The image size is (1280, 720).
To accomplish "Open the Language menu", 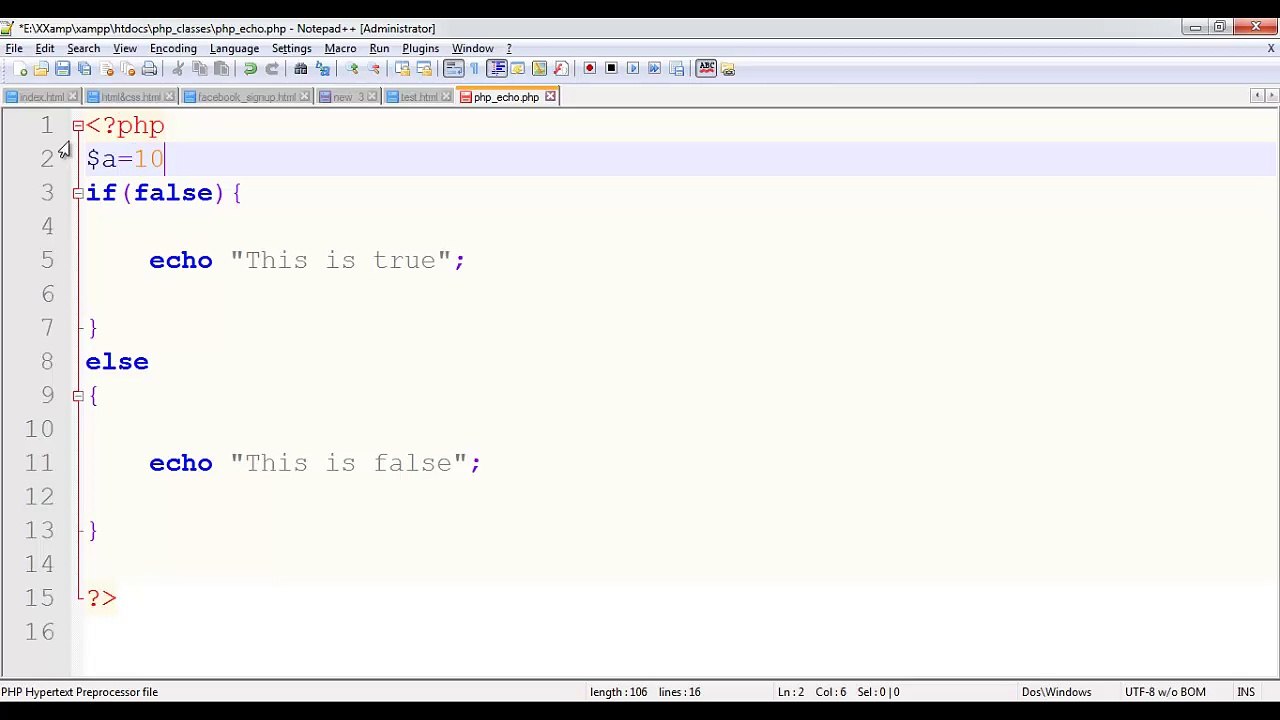I will [234, 48].
